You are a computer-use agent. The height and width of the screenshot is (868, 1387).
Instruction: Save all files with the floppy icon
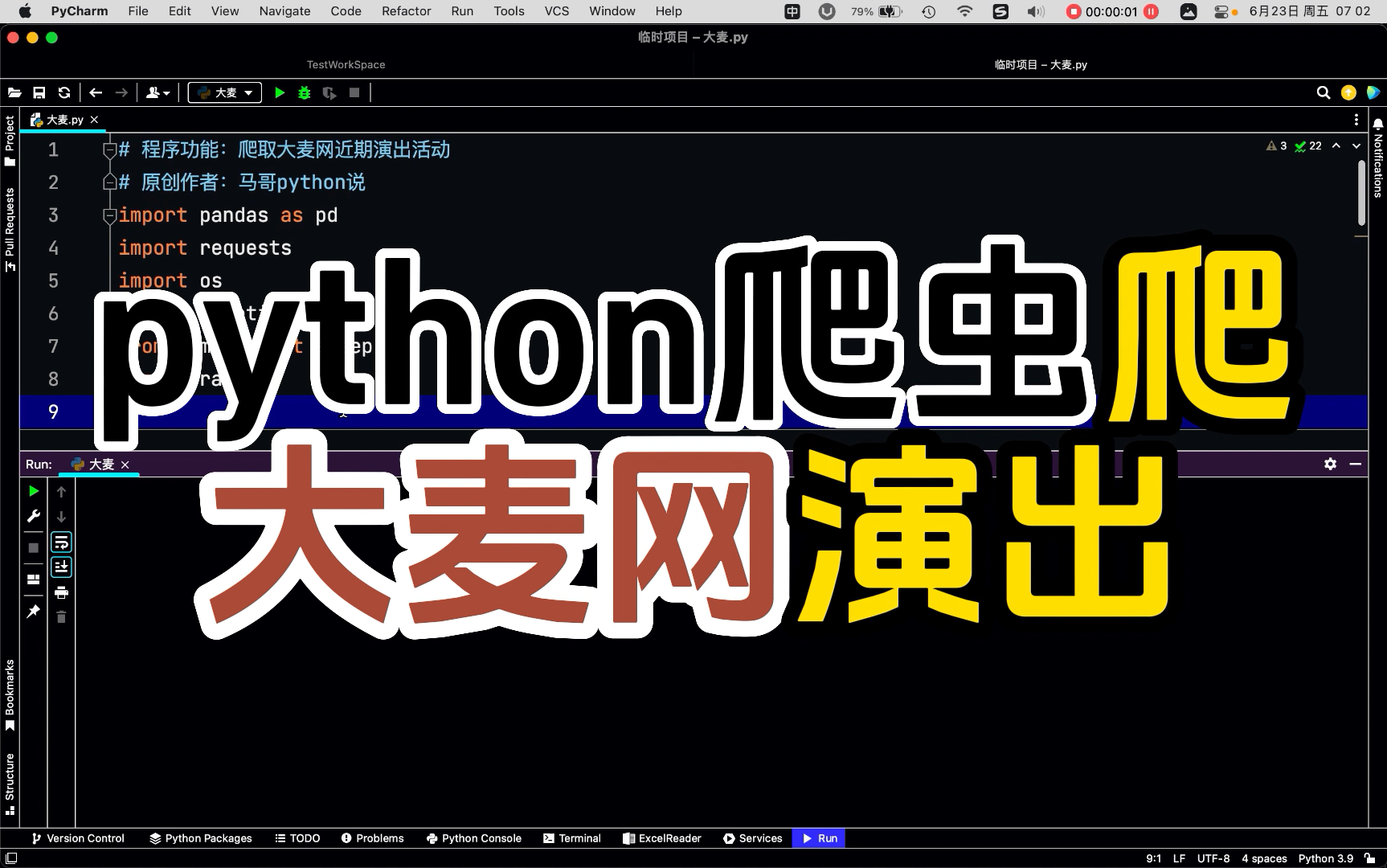click(39, 92)
